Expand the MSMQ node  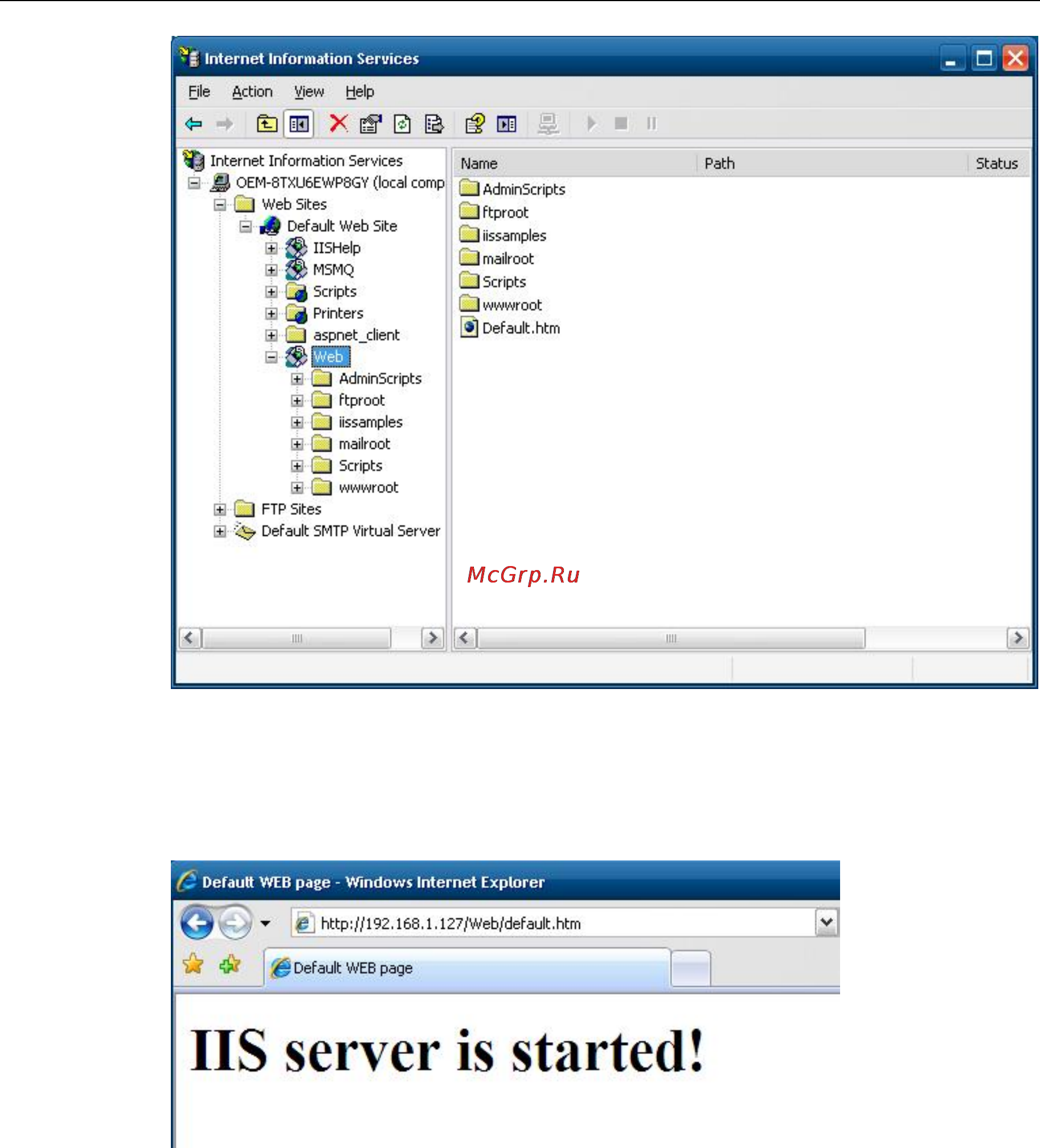pyautogui.click(x=272, y=270)
